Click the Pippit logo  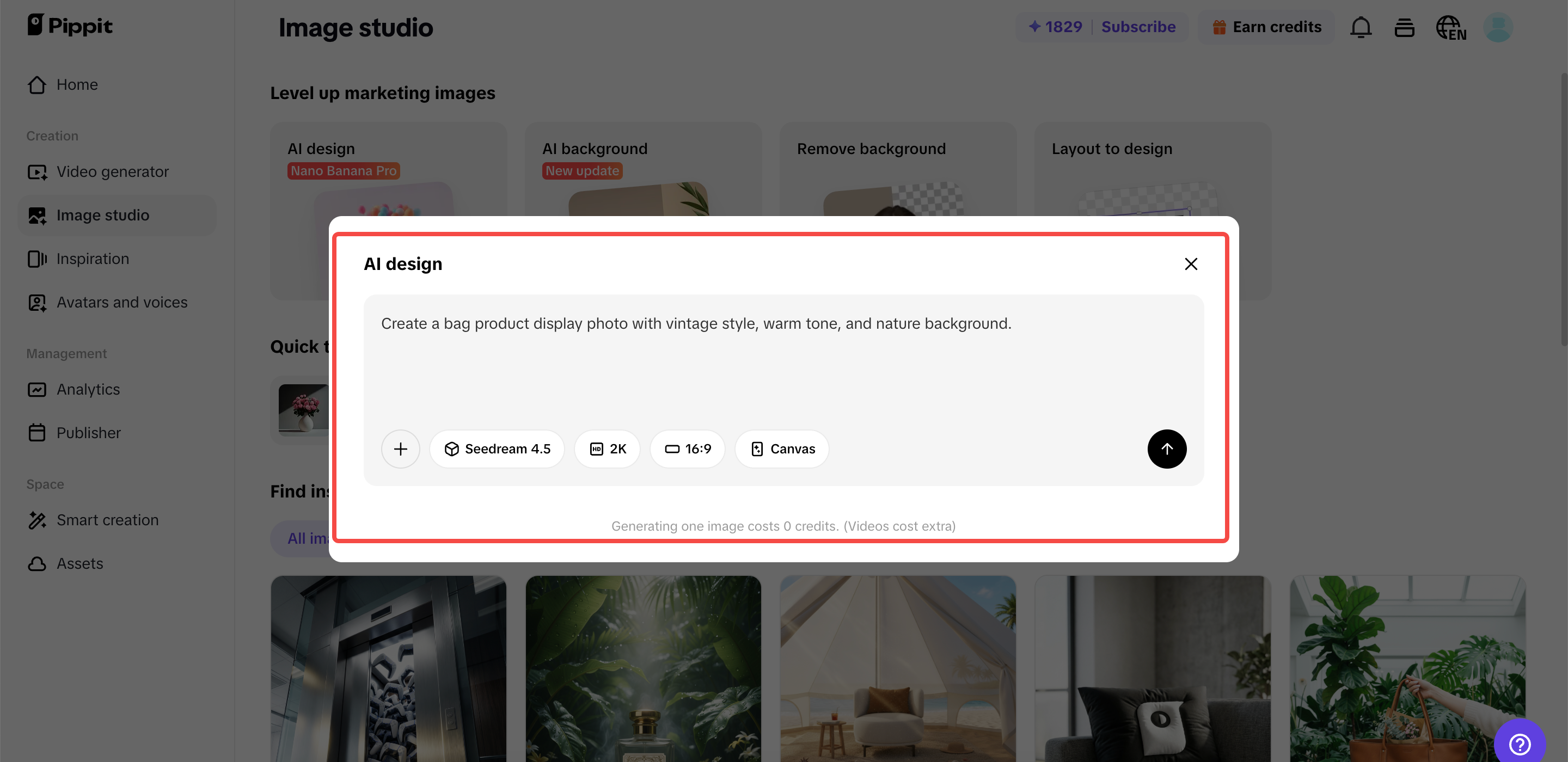[x=70, y=26]
